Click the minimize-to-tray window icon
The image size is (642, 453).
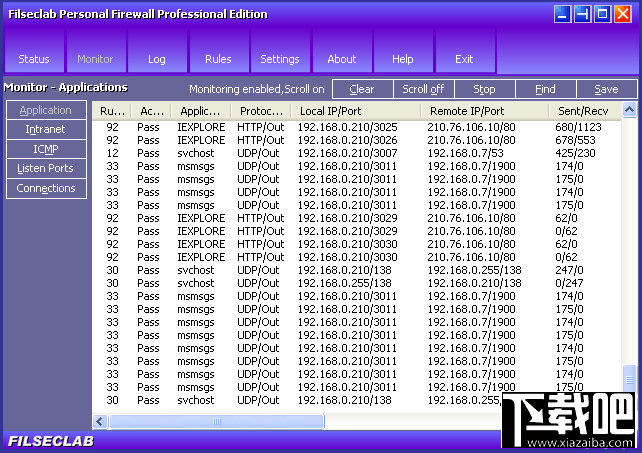tap(563, 14)
